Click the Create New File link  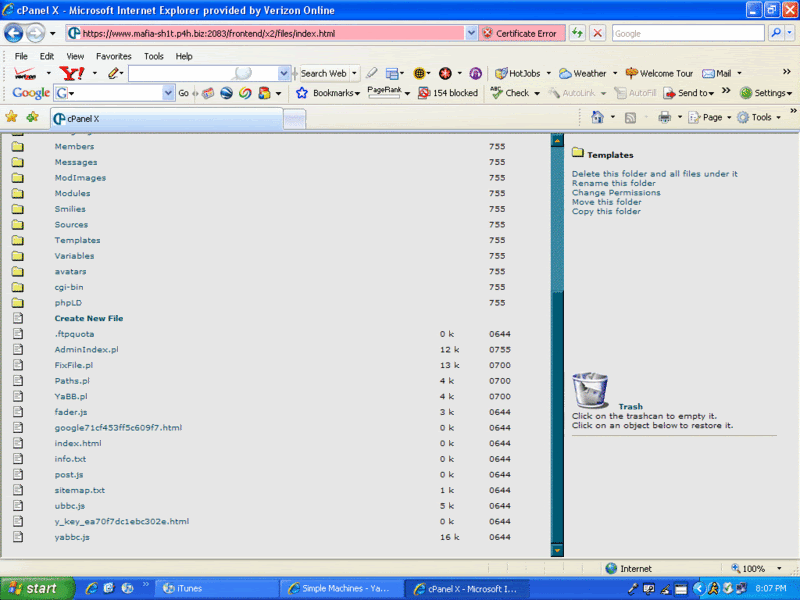click(89, 318)
